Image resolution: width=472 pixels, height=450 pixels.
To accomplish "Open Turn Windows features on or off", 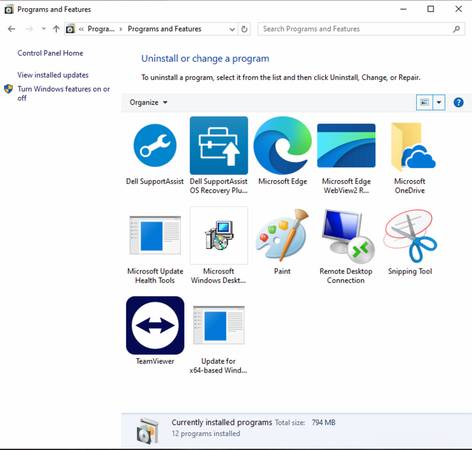I will click(64, 93).
